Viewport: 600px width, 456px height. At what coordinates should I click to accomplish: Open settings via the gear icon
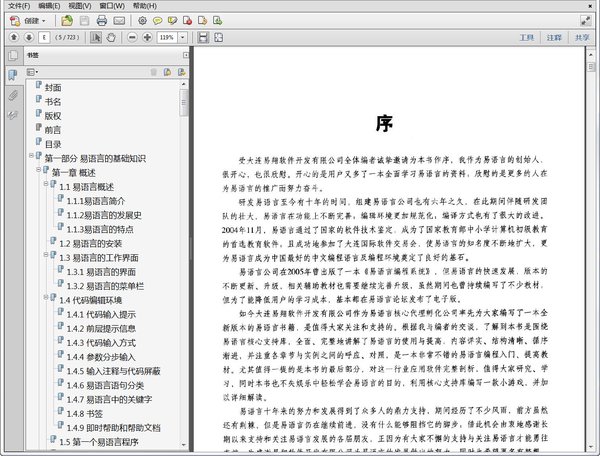point(142,21)
